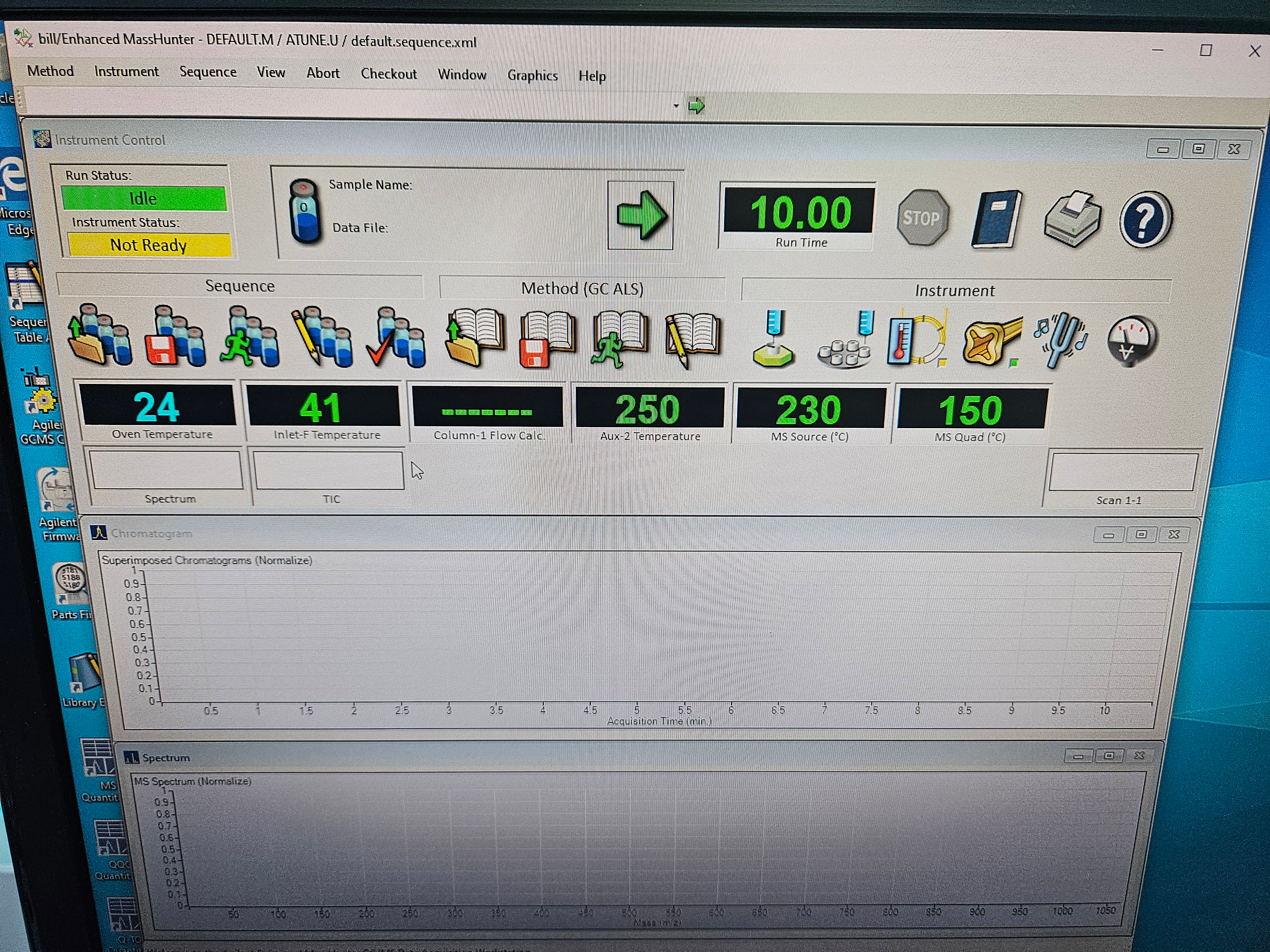Image resolution: width=1270 pixels, height=952 pixels.
Task: Open the GC injector syringe icon
Action: (x=773, y=339)
